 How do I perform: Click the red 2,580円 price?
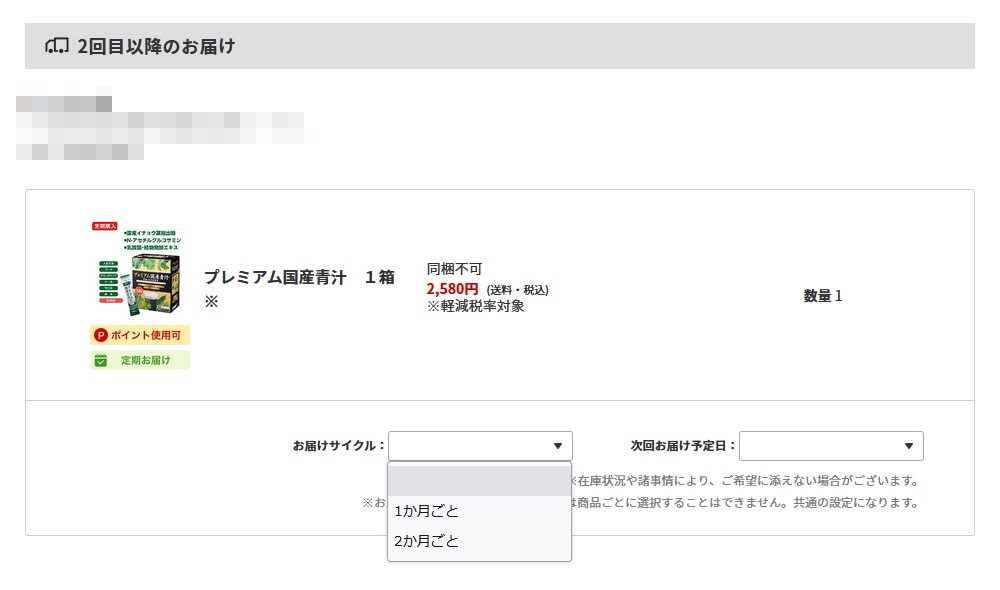coord(452,289)
